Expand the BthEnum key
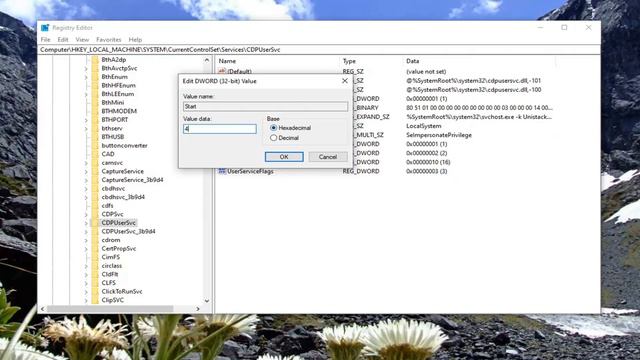 coord(86,77)
